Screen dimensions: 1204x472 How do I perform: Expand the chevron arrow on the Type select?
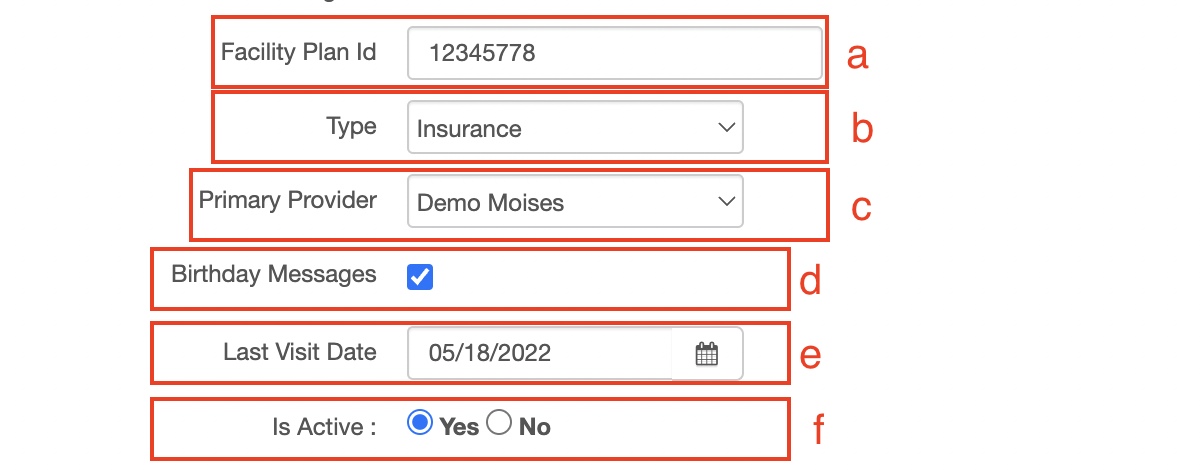pyautogui.click(x=726, y=127)
